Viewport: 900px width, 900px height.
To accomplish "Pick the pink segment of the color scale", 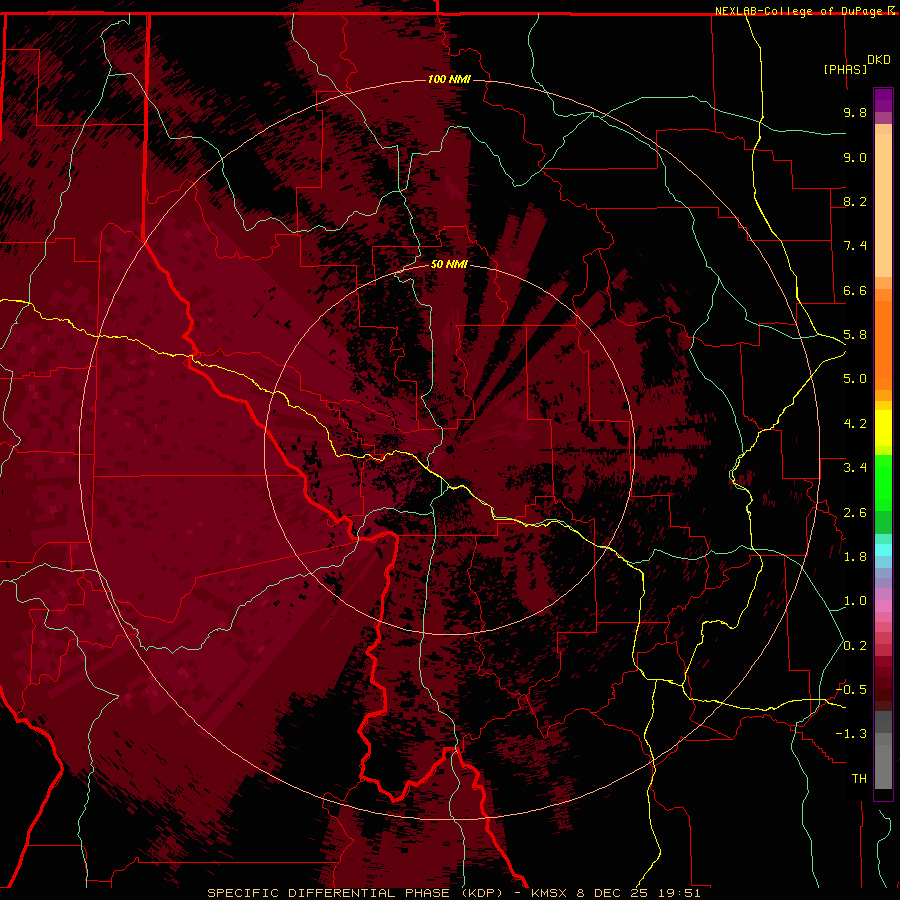I will click(883, 606).
